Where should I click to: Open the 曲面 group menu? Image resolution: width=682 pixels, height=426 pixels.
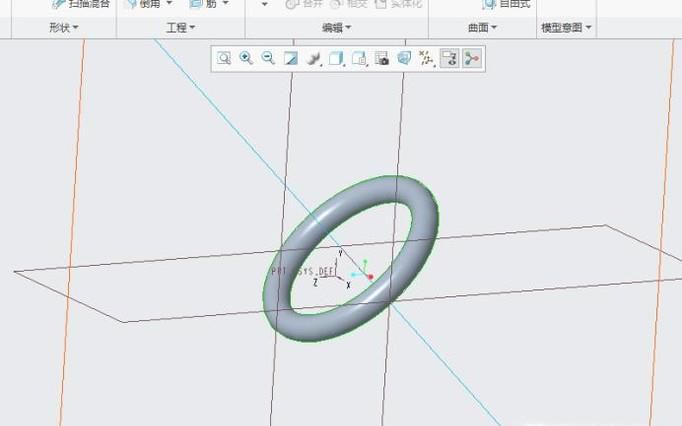(482, 28)
